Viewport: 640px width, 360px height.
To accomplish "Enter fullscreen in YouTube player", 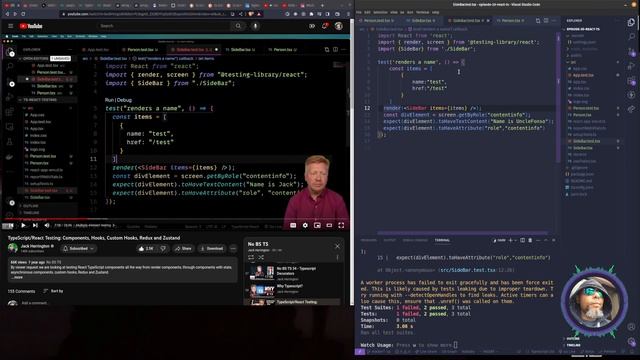I will pos(341,225).
